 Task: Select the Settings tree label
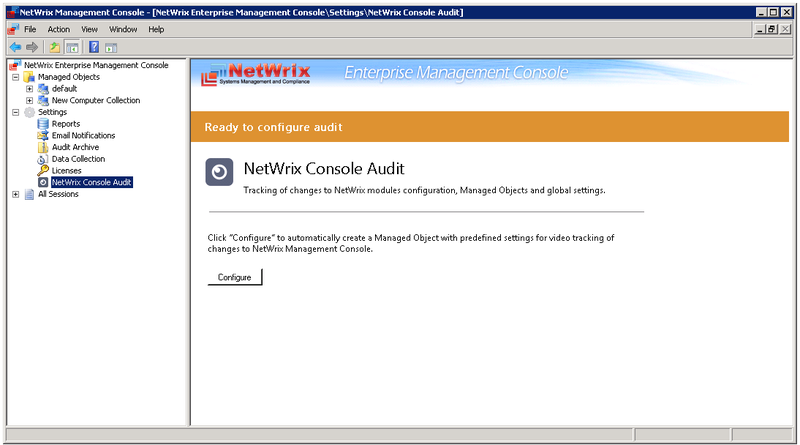coord(53,112)
